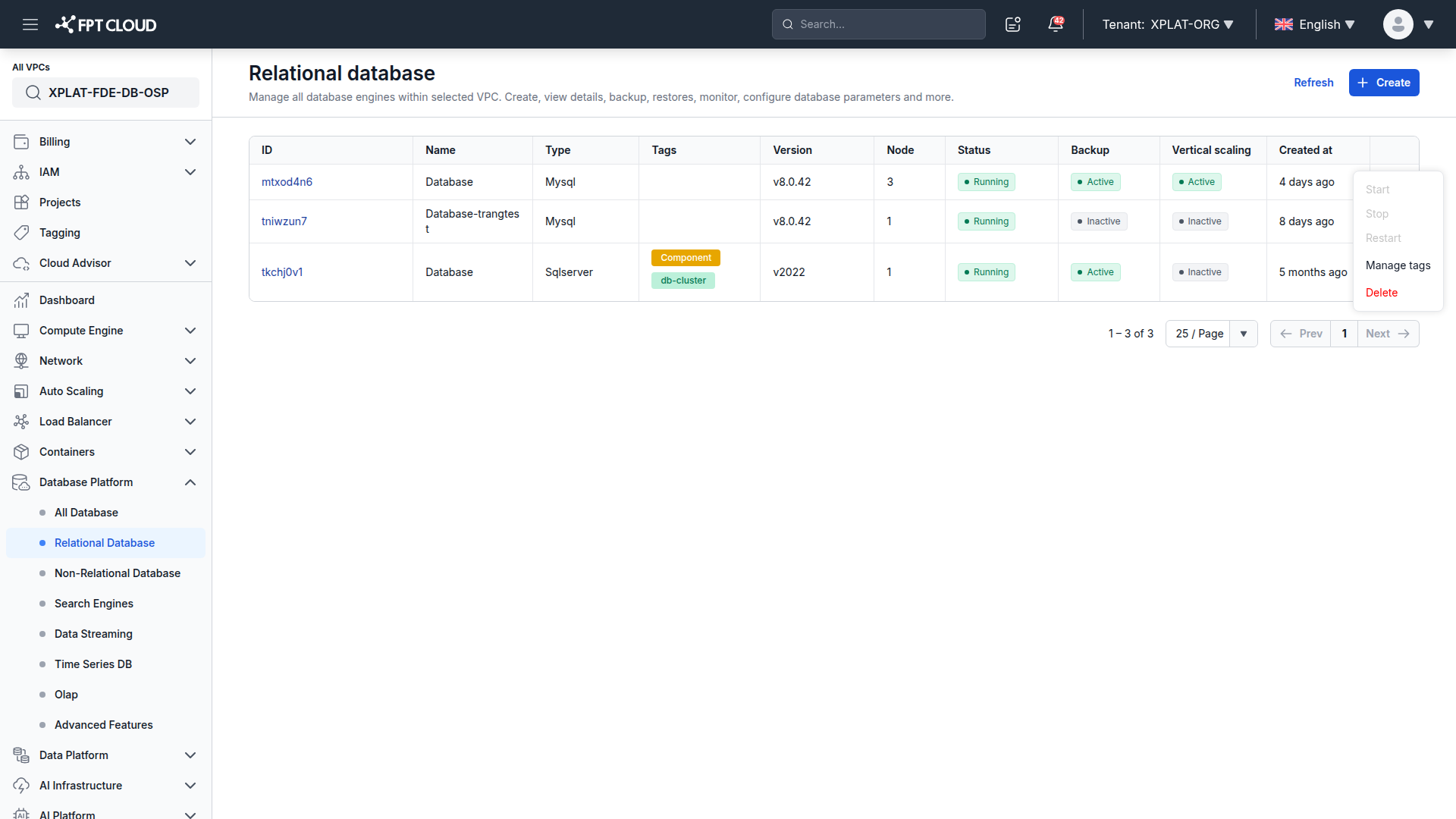Click the VPC search magnifier icon

click(x=33, y=93)
